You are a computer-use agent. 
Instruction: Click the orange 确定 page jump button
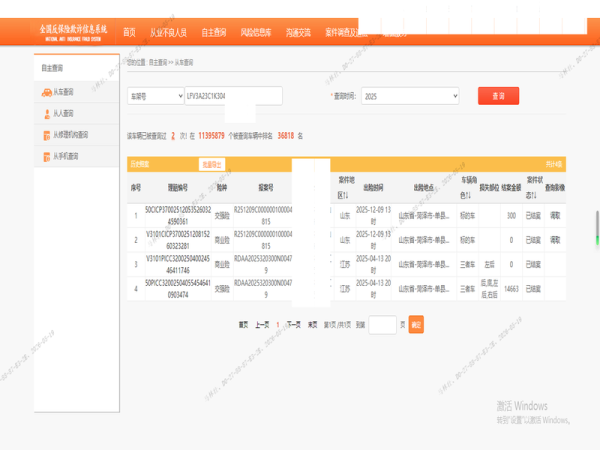[x=416, y=324]
